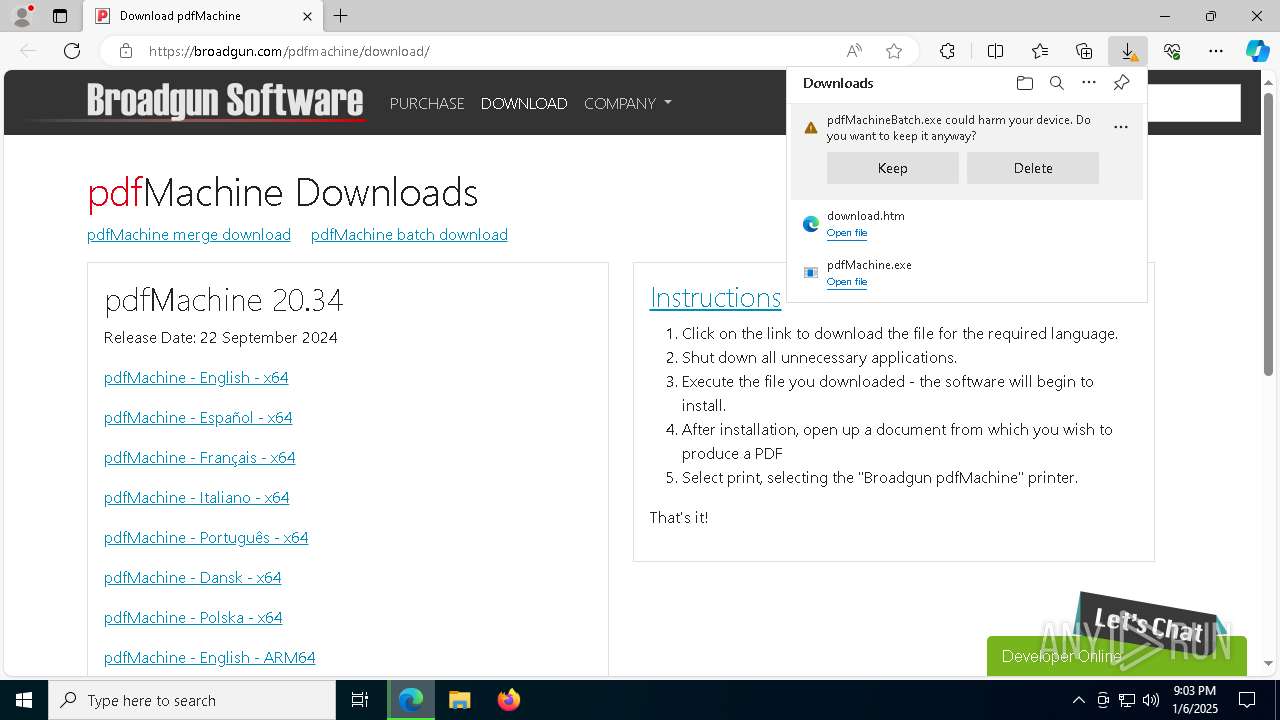Open pdfMachine batch download link

coord(409,234)
